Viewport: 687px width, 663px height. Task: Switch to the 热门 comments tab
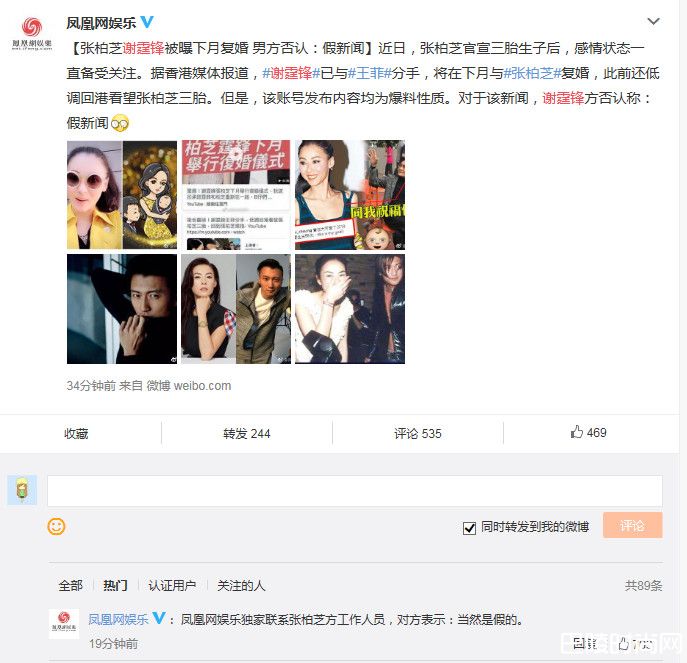[115, 585]
